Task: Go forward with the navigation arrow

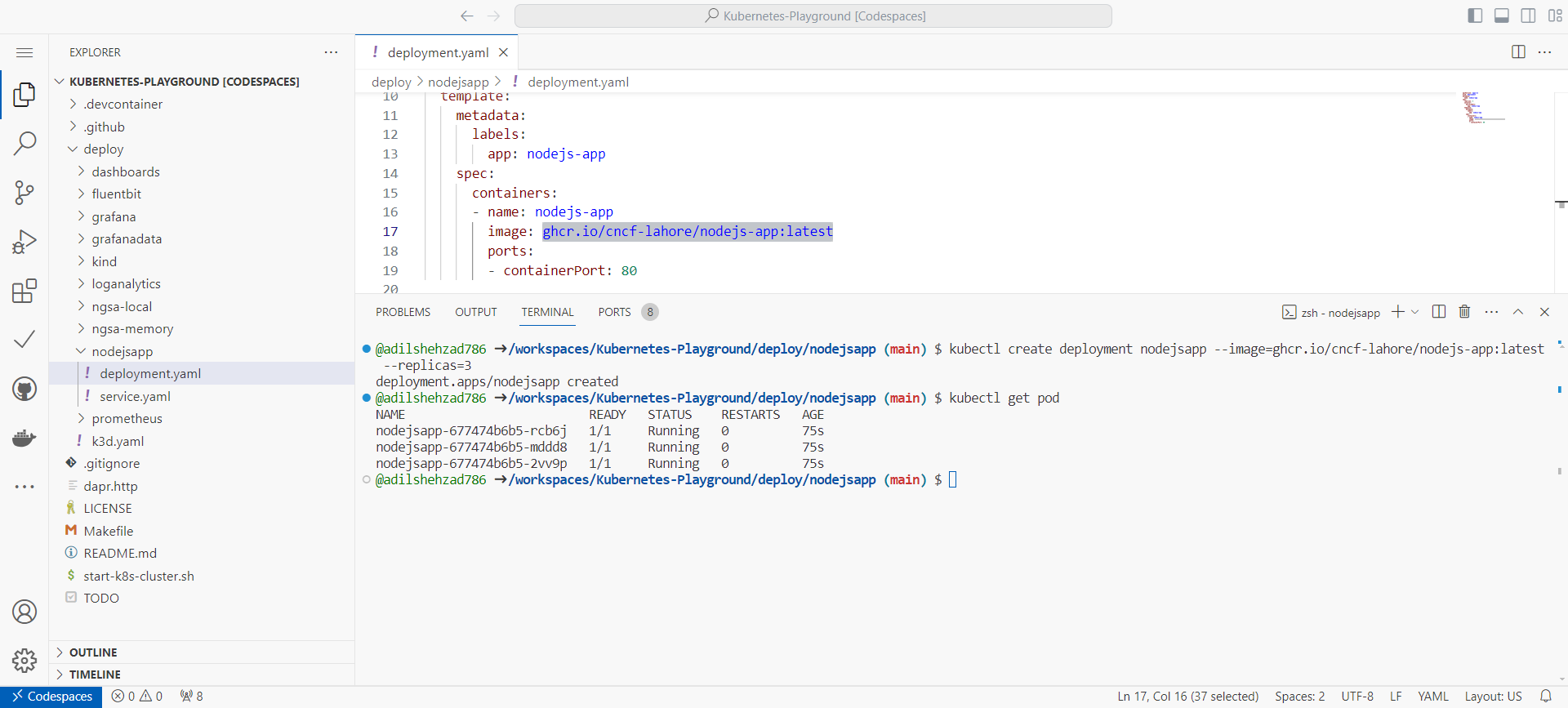Action: pyautogui.click(x=493, y=16)
